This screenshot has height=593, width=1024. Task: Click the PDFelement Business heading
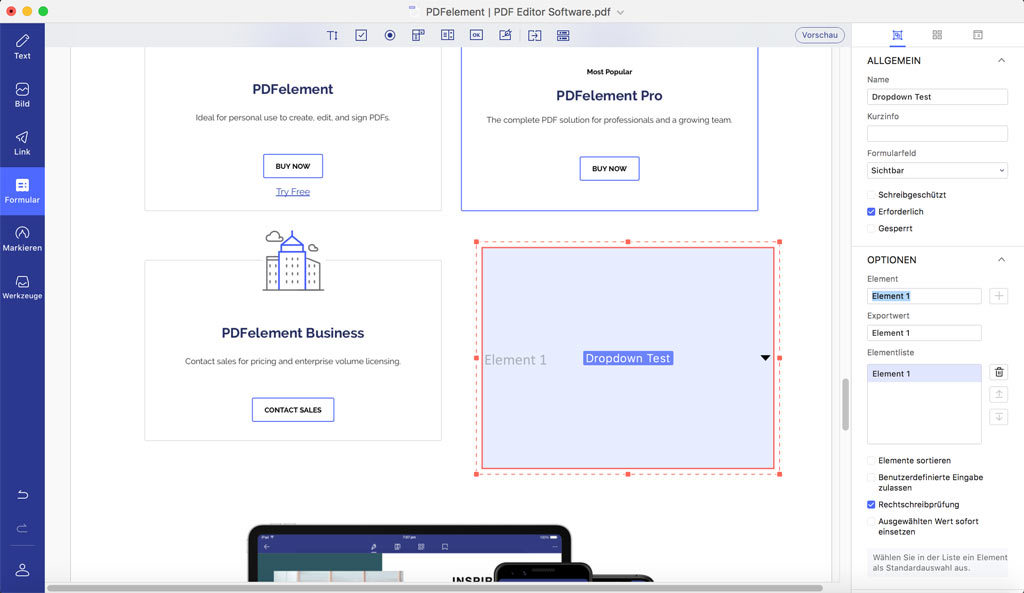click(293, 333)
